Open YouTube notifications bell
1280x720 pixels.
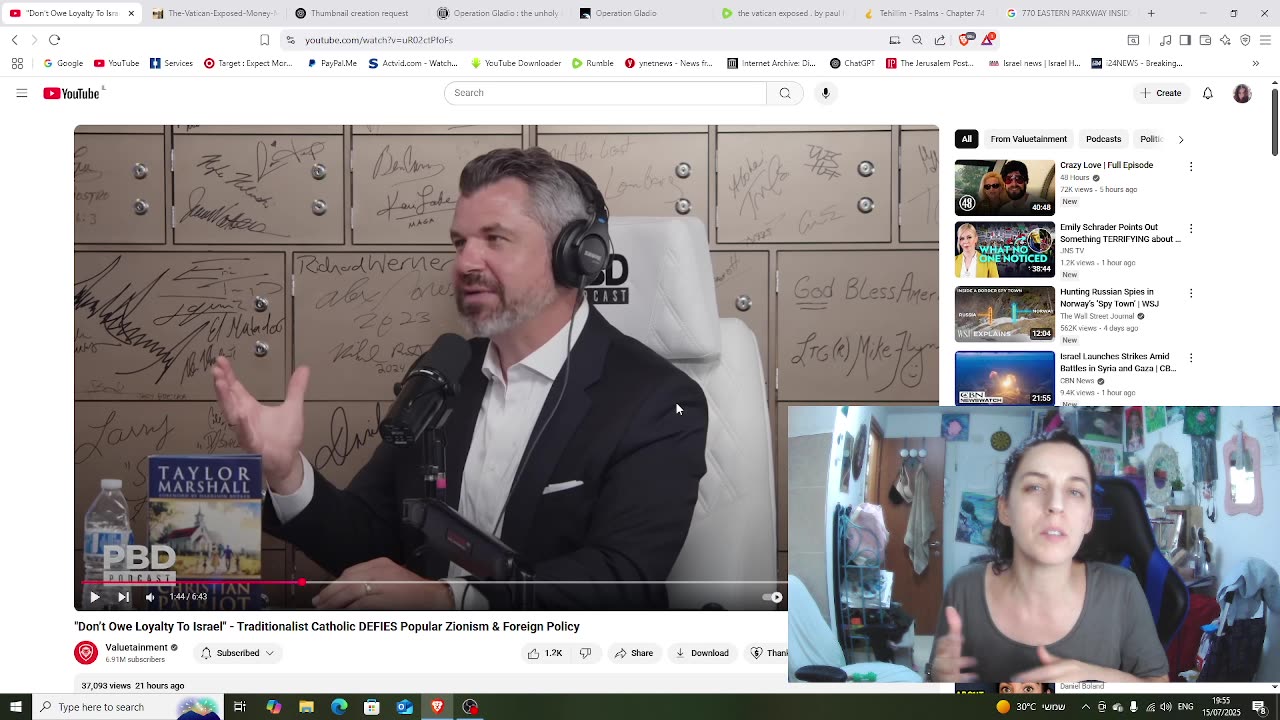tap(1207, 93)
